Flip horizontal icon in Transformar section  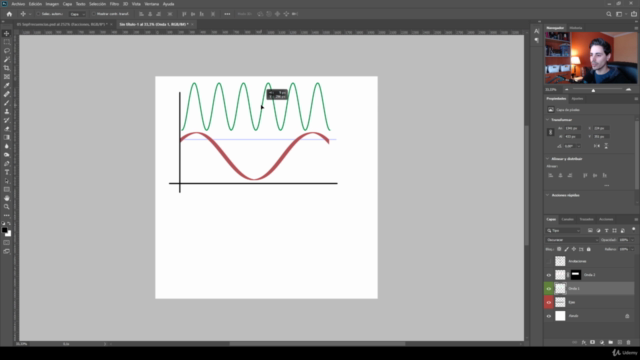point(597,146)
